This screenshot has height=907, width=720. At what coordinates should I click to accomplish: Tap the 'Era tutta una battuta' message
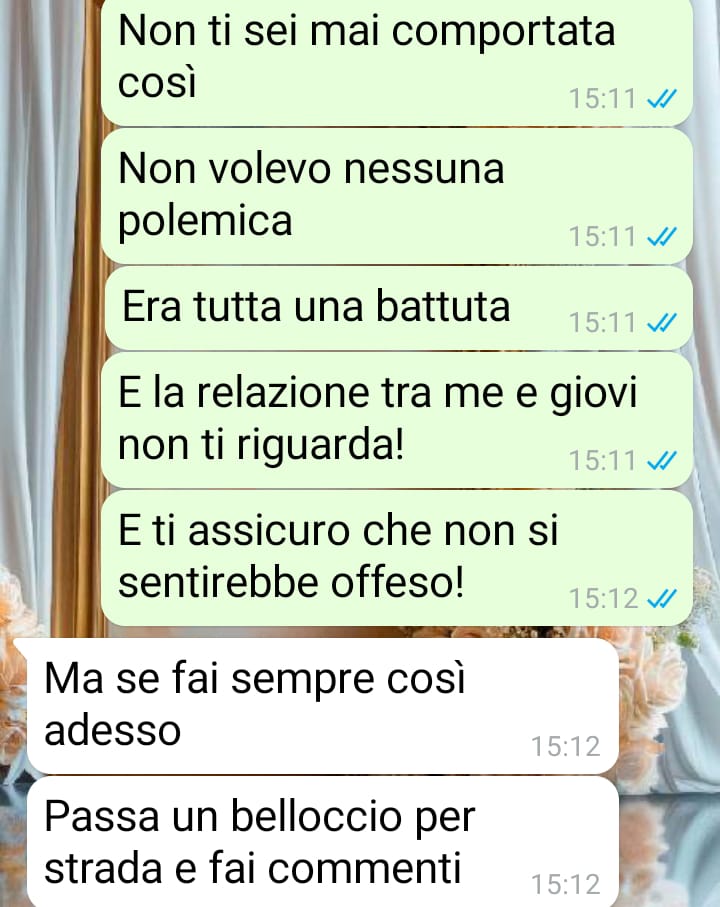point(399,308)
